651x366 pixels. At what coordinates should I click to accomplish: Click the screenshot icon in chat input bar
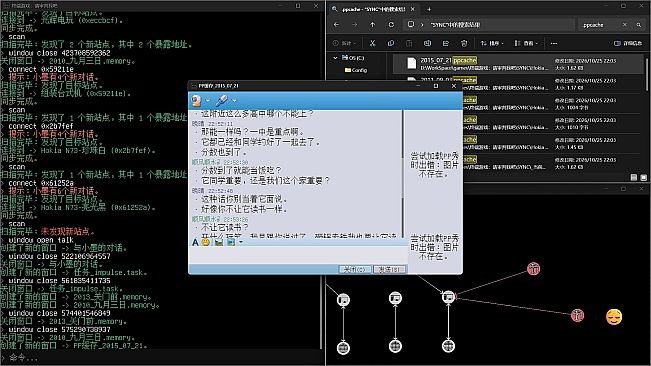point(231,242)
